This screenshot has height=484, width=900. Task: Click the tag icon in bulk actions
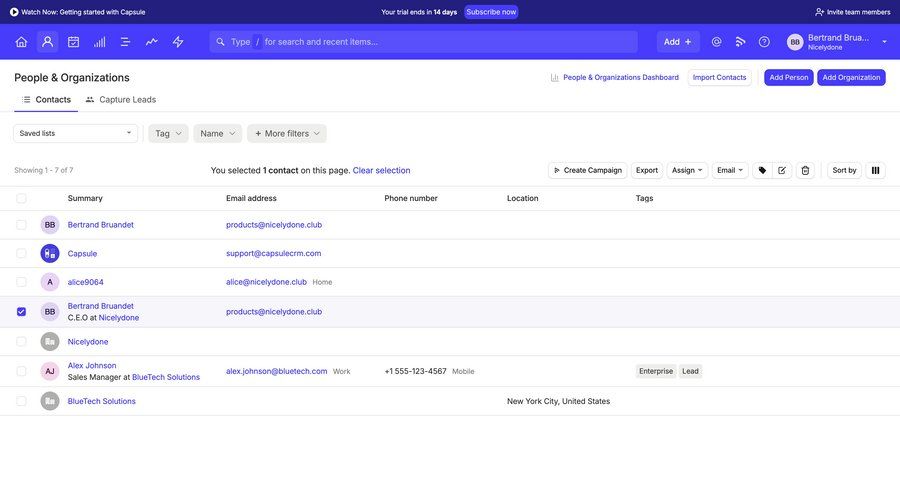point(762,171)
